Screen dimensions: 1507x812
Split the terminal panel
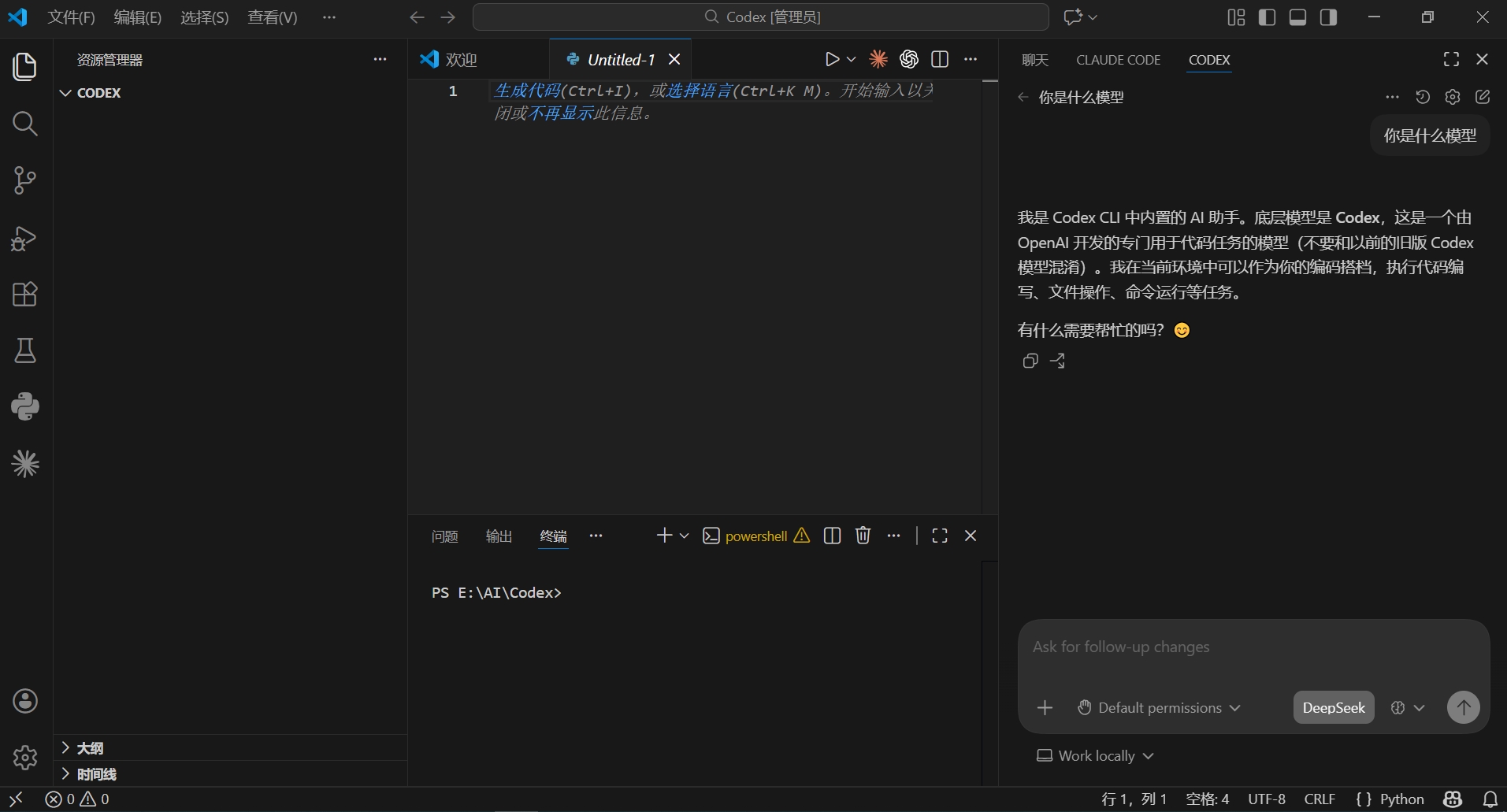click(x=832, y=536)
